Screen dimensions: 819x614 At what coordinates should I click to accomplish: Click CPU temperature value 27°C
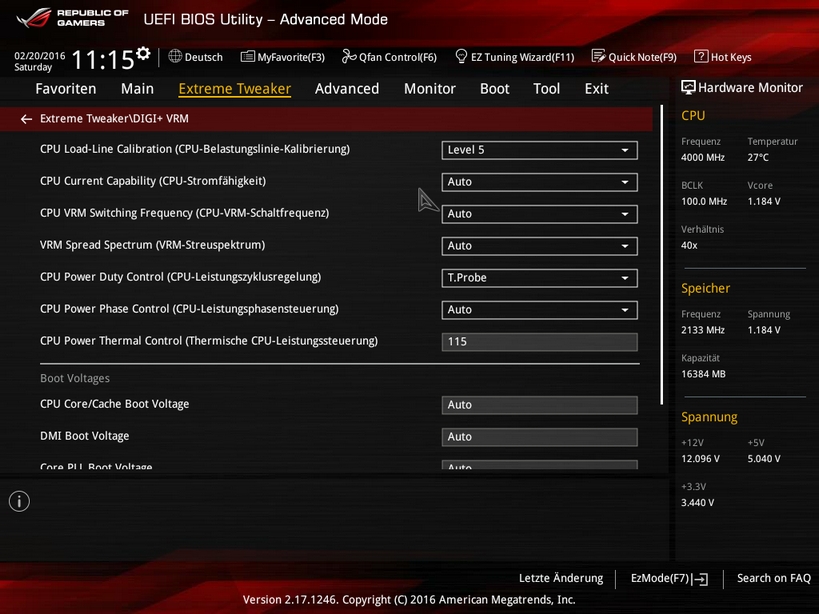point(758,158)
